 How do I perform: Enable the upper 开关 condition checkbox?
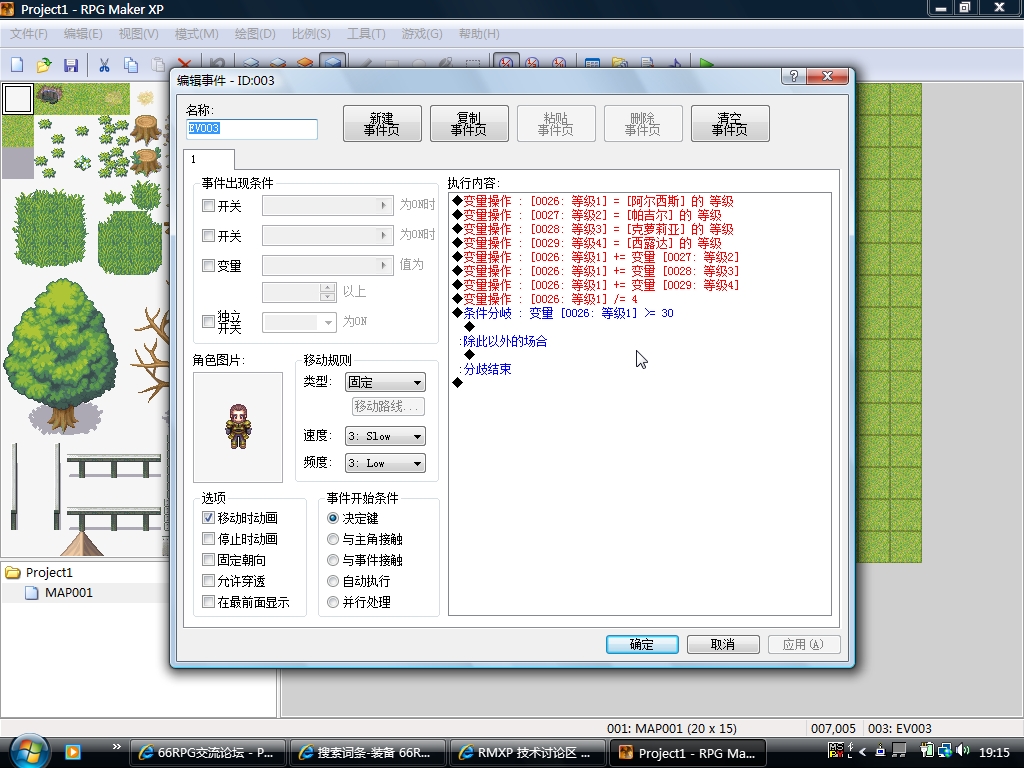(208, 206)
